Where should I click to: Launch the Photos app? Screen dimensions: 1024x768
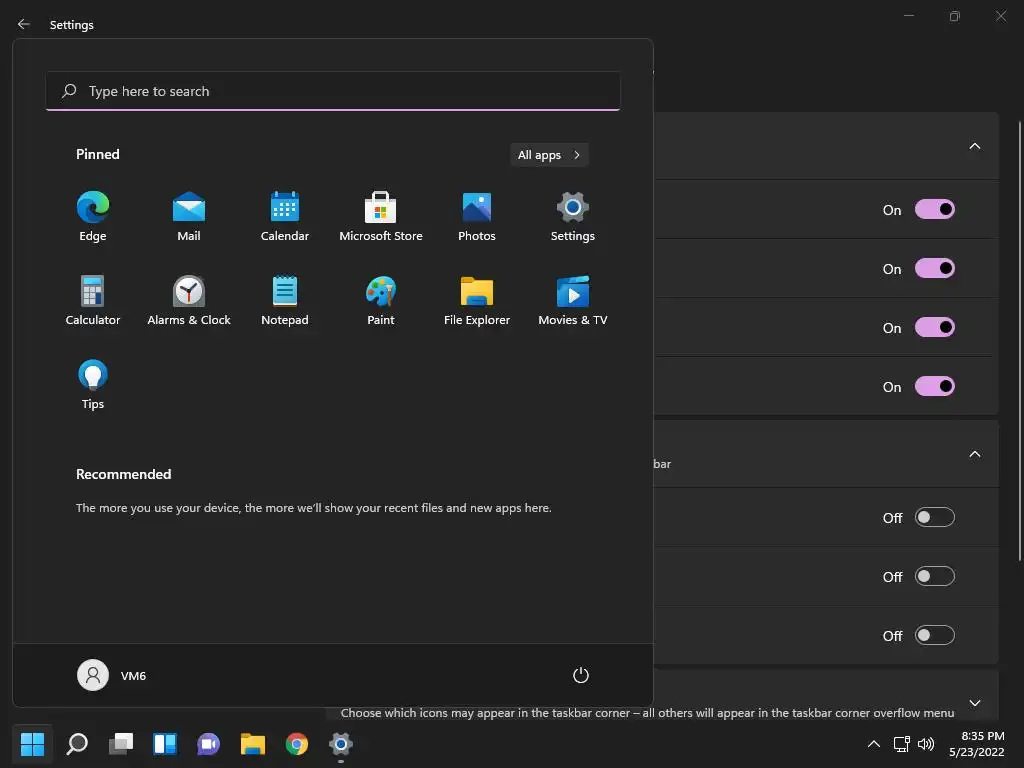click(x=477, y=217)
